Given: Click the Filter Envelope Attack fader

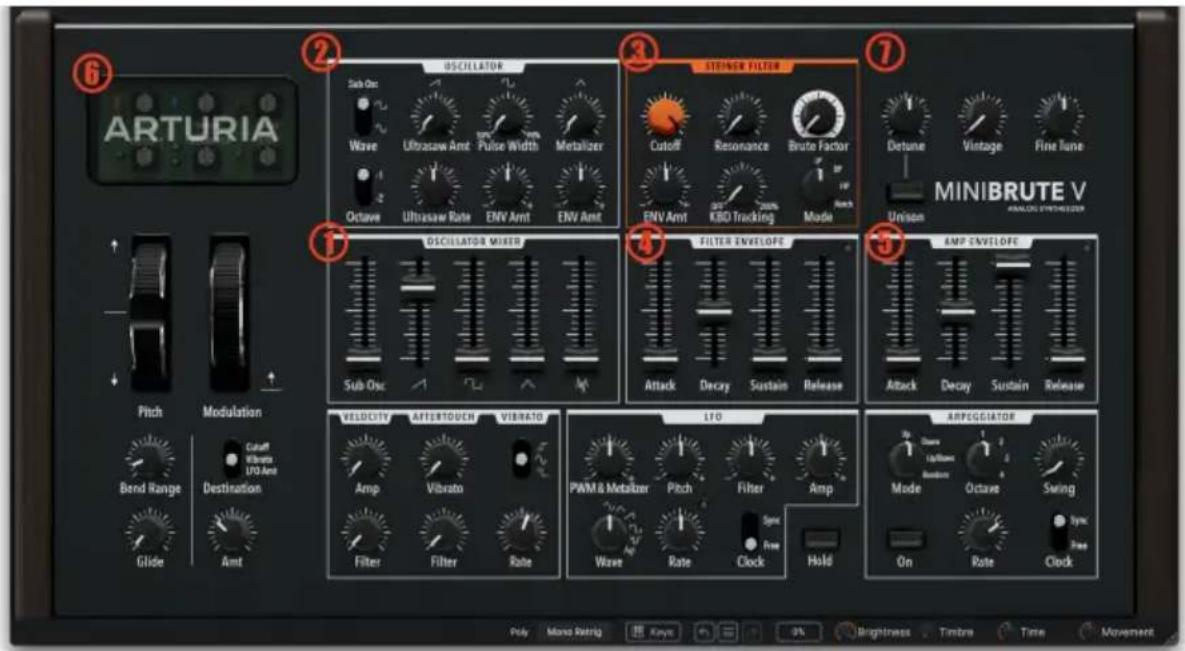Looking at the screenshot, I should pos(660,360).
